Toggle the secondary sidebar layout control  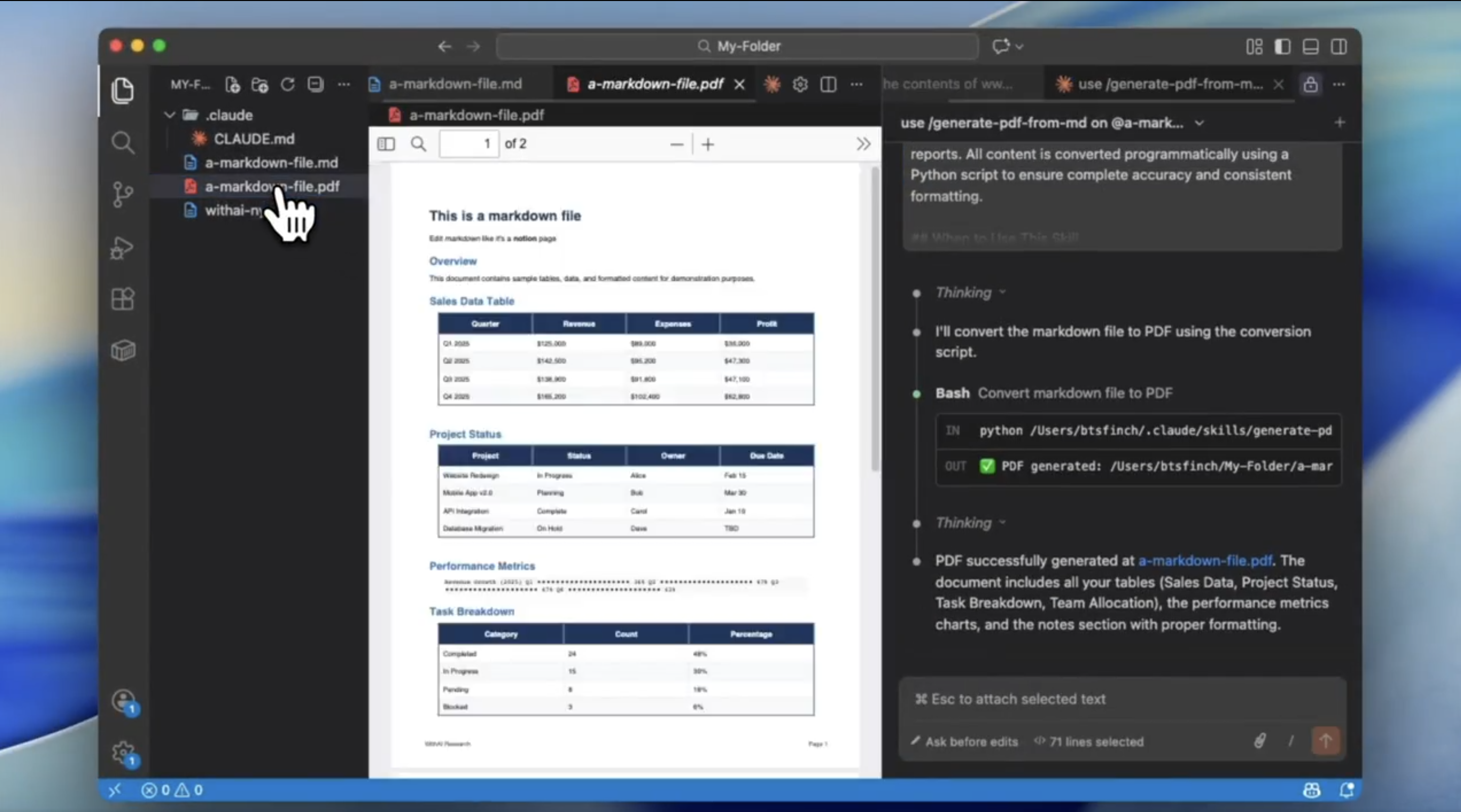(1339, 47)
